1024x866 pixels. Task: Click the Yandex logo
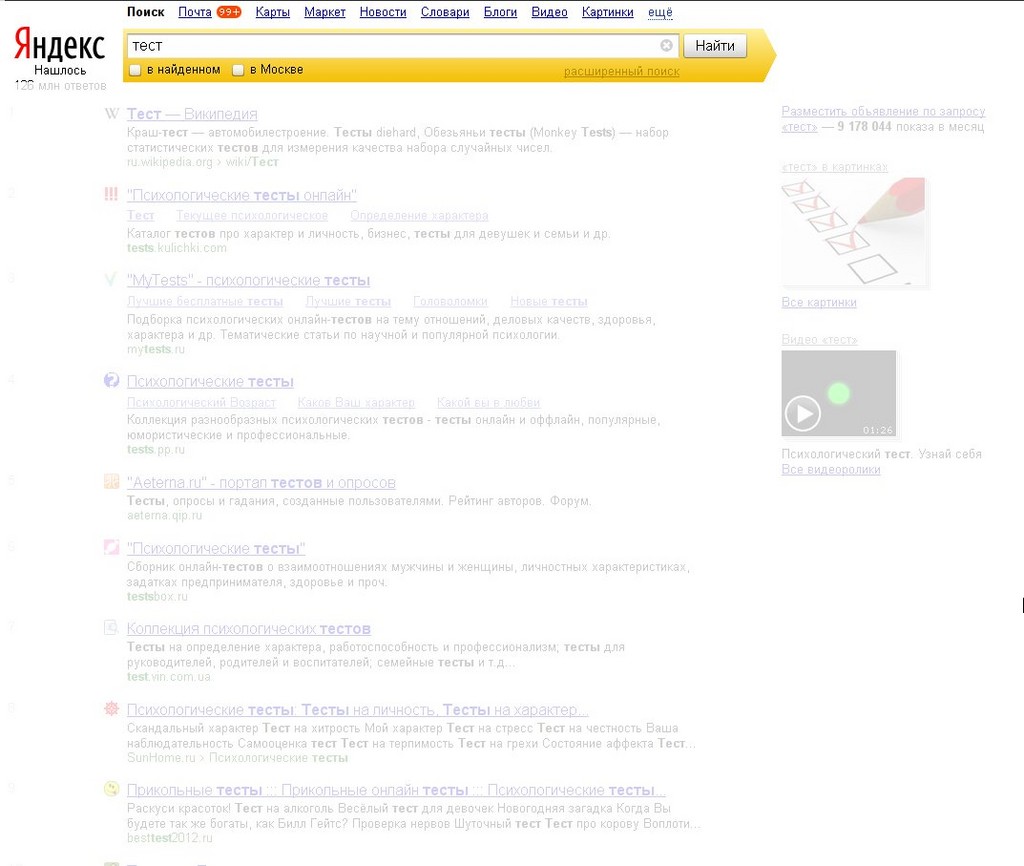[60, 45]
